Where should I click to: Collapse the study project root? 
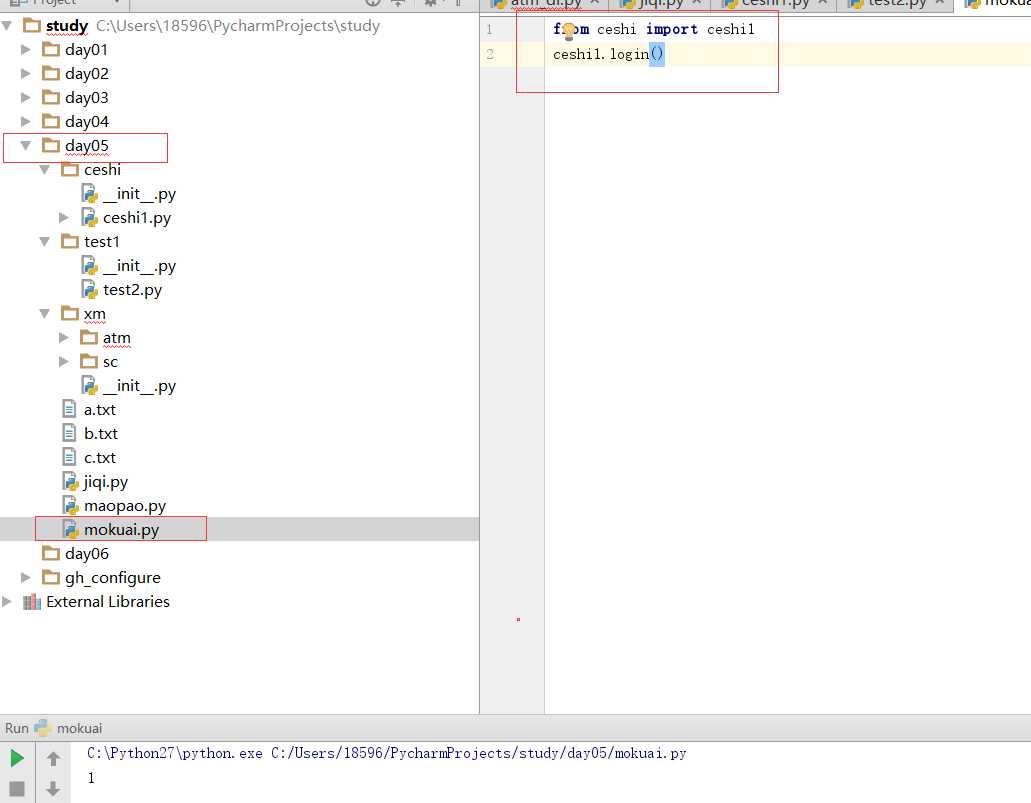coord(7,26)
